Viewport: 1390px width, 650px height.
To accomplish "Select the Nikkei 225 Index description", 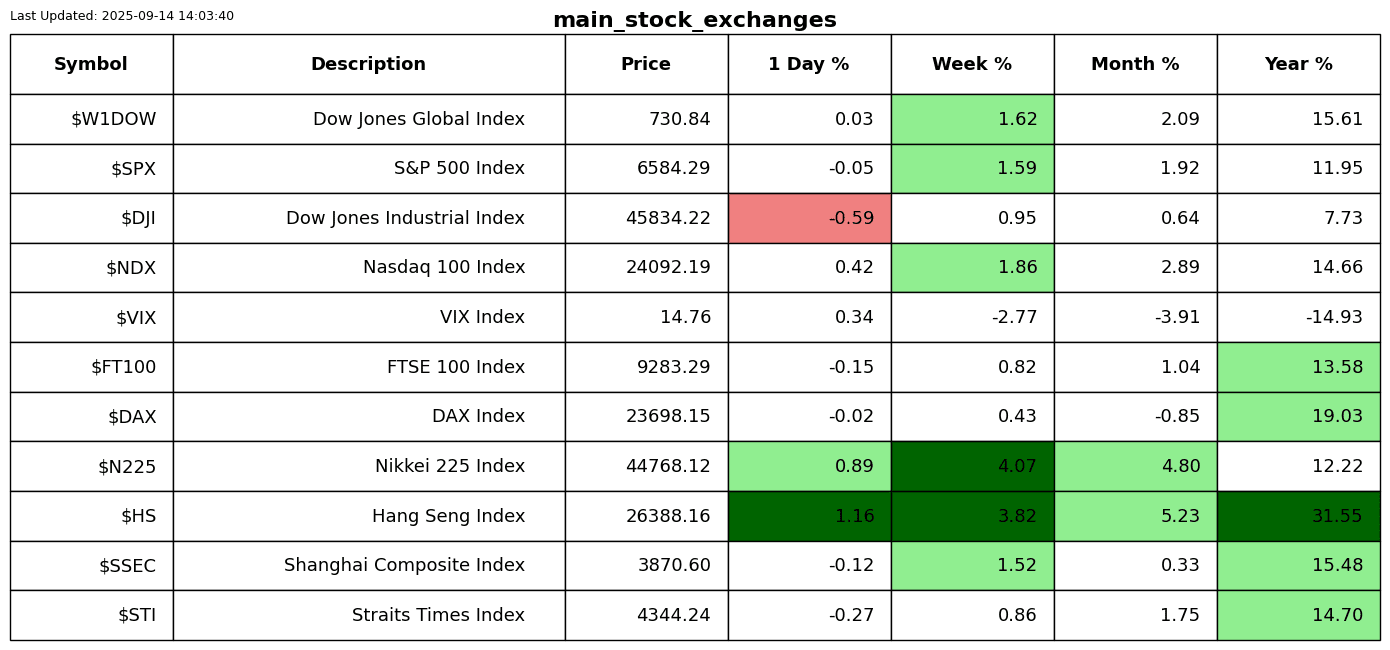I will click(449, 467).
